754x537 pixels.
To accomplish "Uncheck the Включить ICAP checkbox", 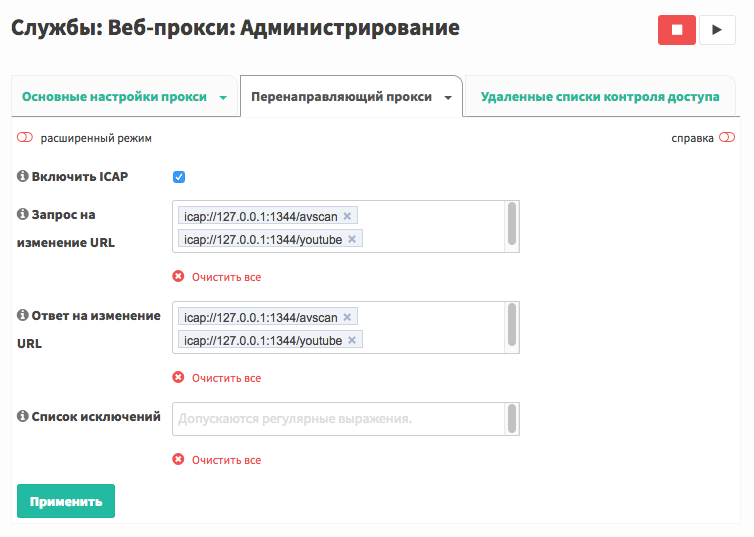I will point(179,177).
